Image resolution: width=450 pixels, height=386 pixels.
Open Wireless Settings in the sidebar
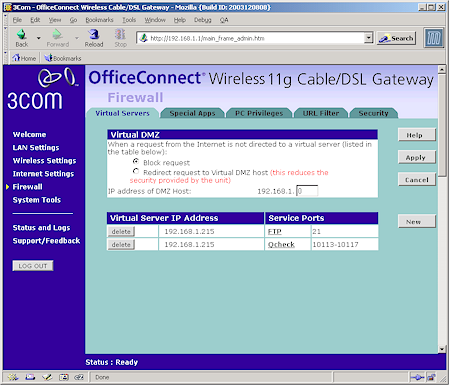pos(44,161)
